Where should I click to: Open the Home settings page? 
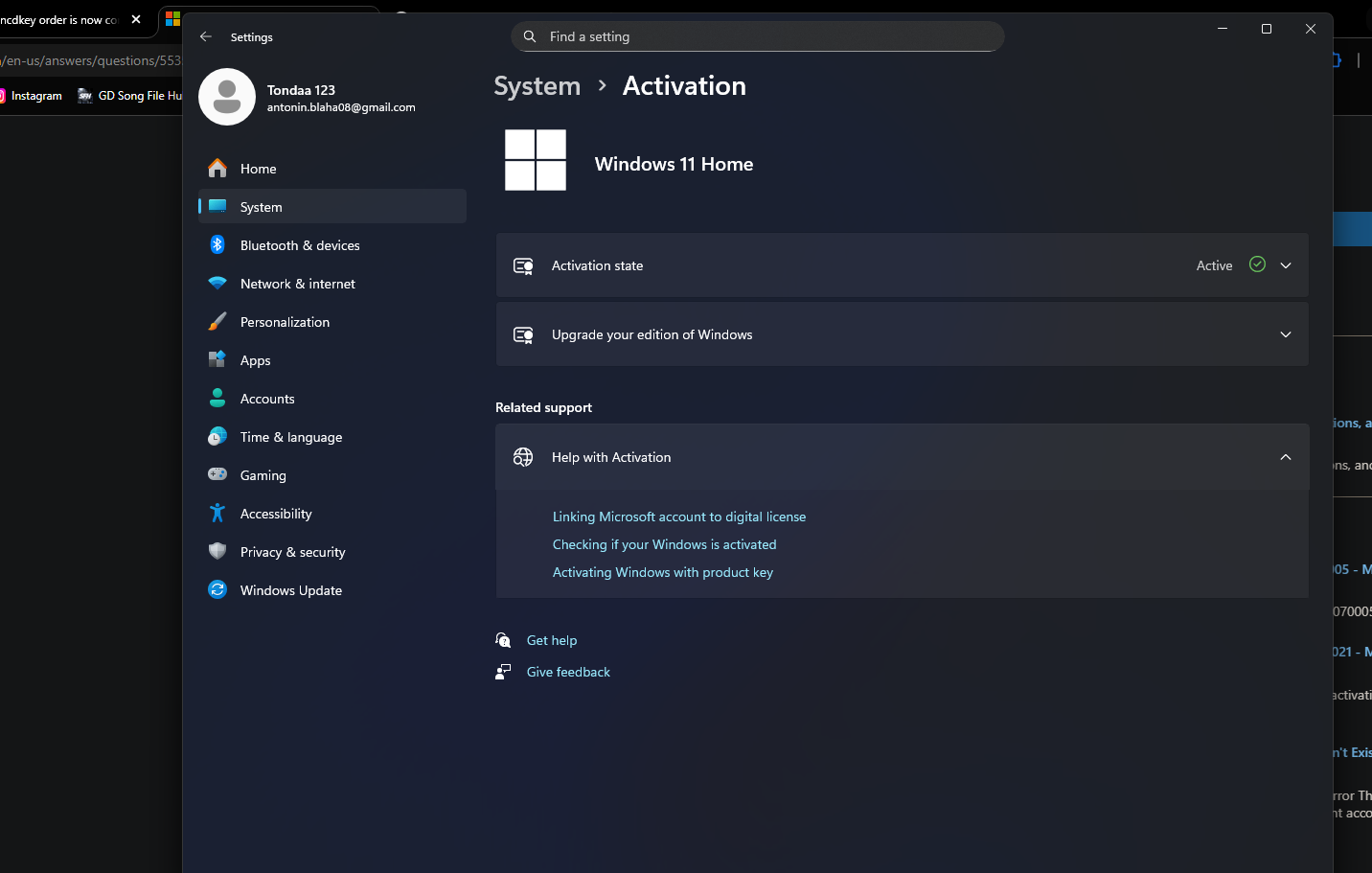[332, 169]
